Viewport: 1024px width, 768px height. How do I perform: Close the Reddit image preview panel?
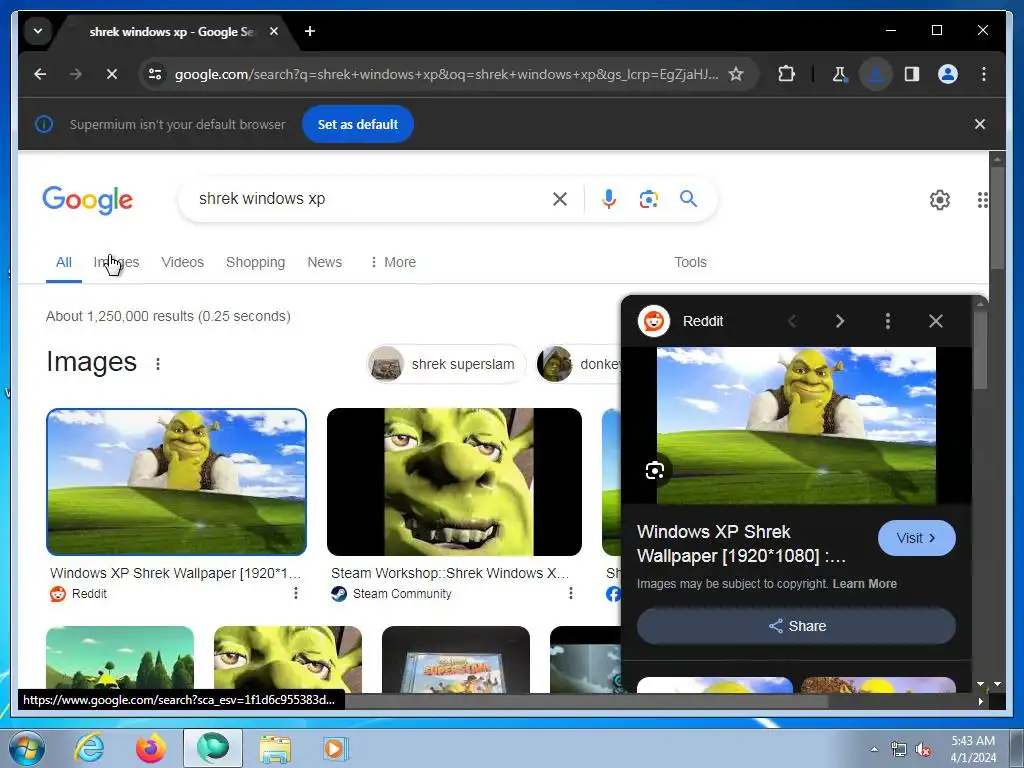936,321
